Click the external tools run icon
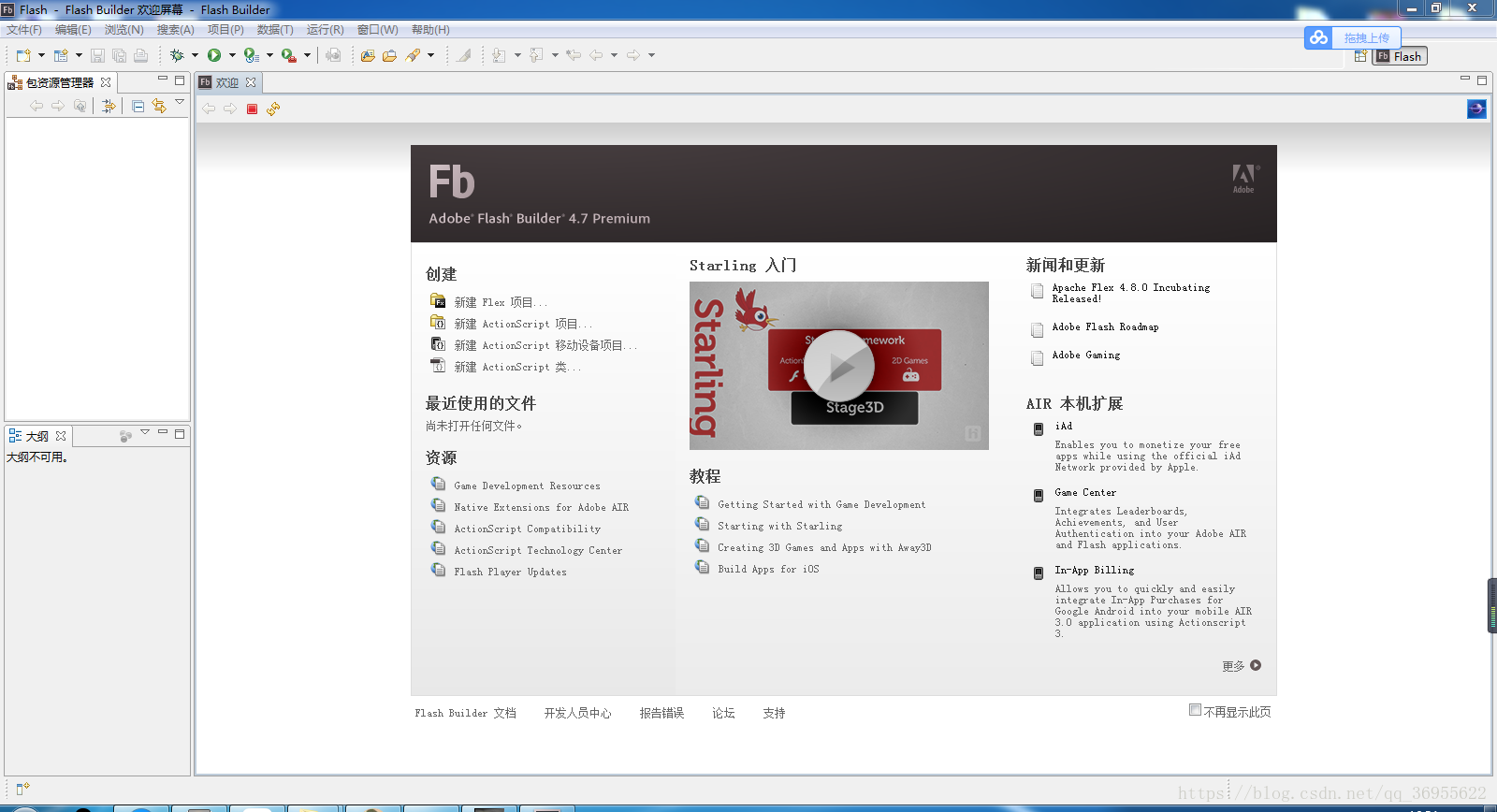Image resolution: width=1497 pixels, height=812 pixels. click(x=289, y=55)
